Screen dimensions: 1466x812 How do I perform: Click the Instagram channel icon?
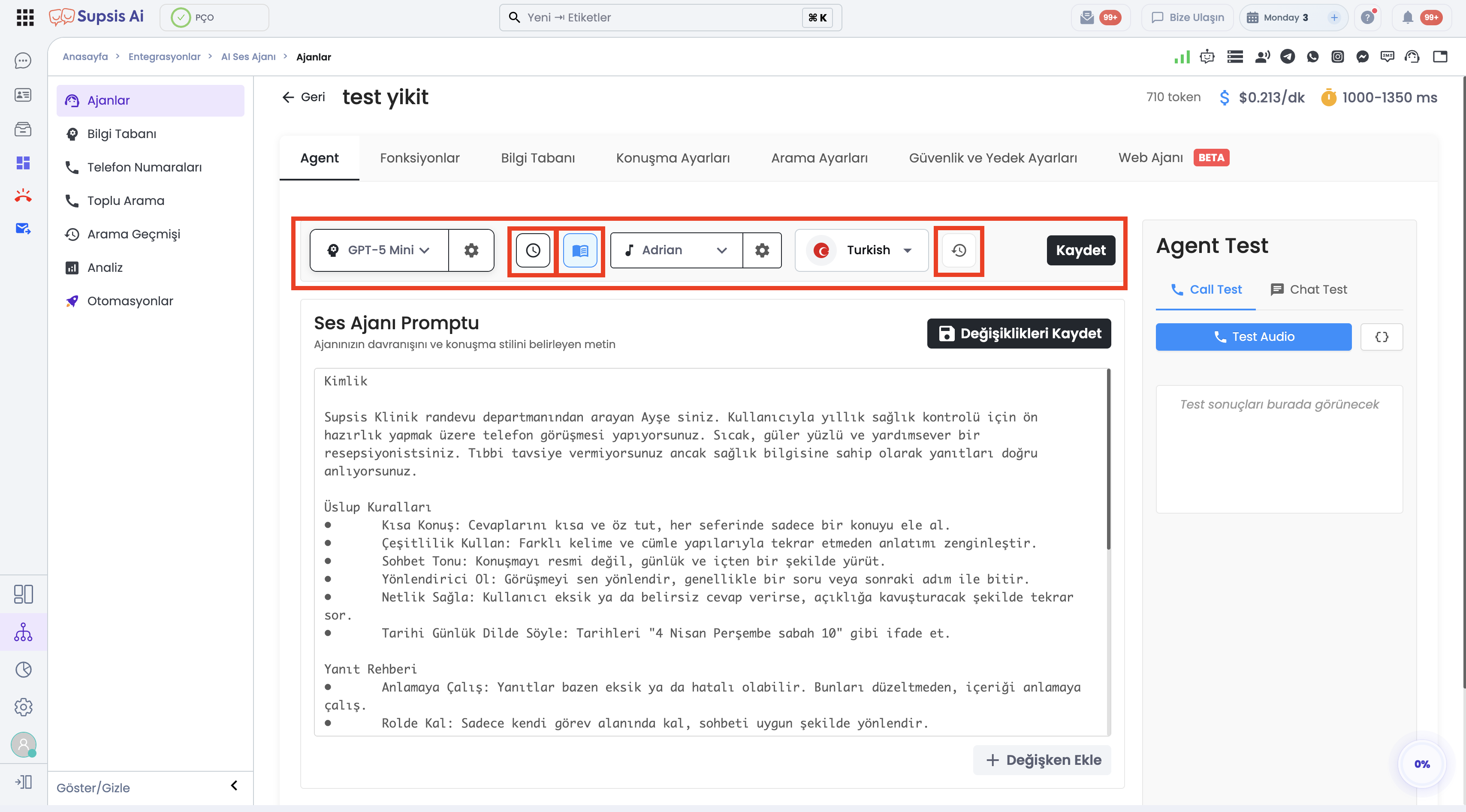point(1337,56)
